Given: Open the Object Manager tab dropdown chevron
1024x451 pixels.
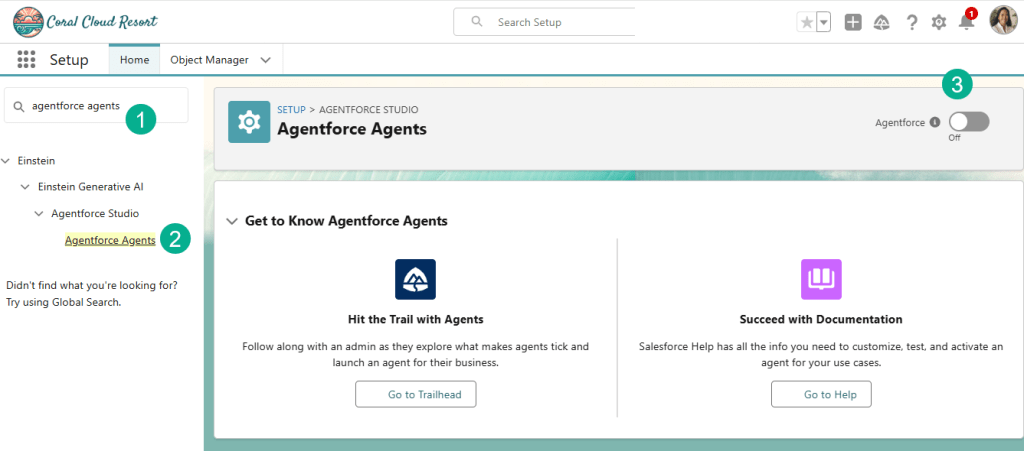Looking at the screenshot, I should coord(265,60).
